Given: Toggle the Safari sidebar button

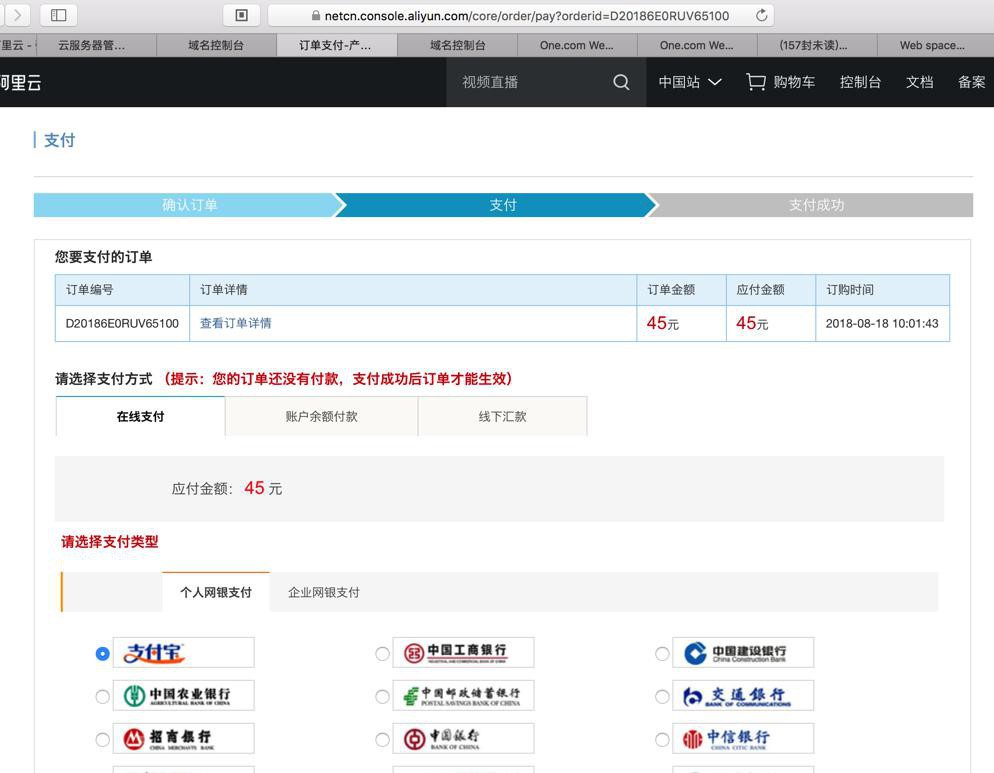Looking at the screenshot, I should coord(58,15).
